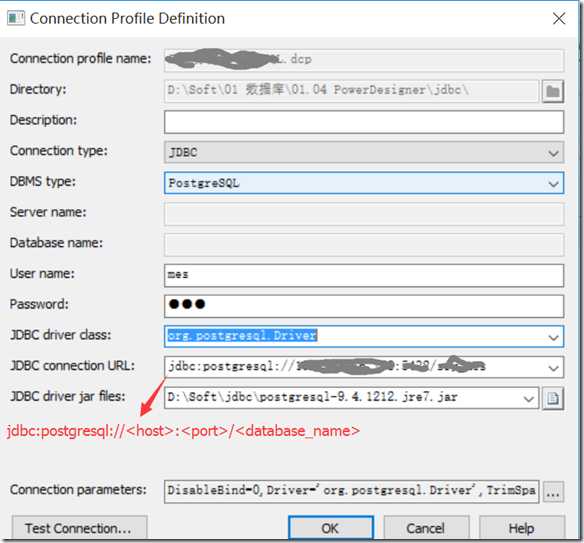Expand the Connection type JDBC dropdown
Image resolution: width=584 pixels, height=543 pixels.
click(553, 153)
